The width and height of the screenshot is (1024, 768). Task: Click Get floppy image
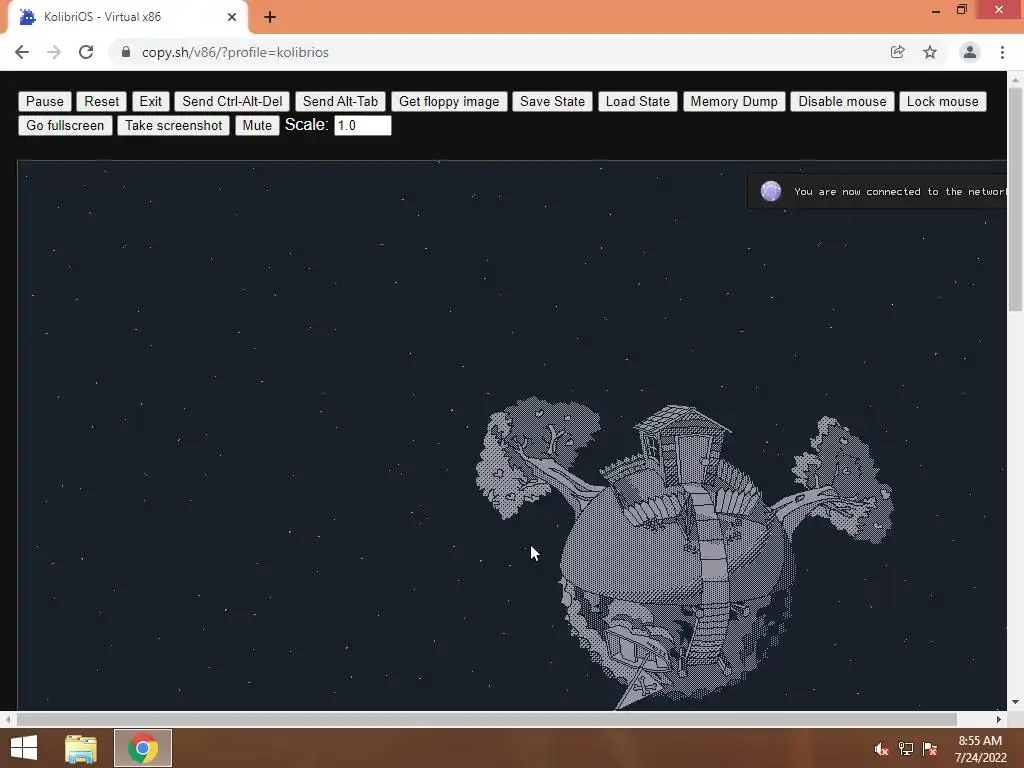tap(449, 101)
